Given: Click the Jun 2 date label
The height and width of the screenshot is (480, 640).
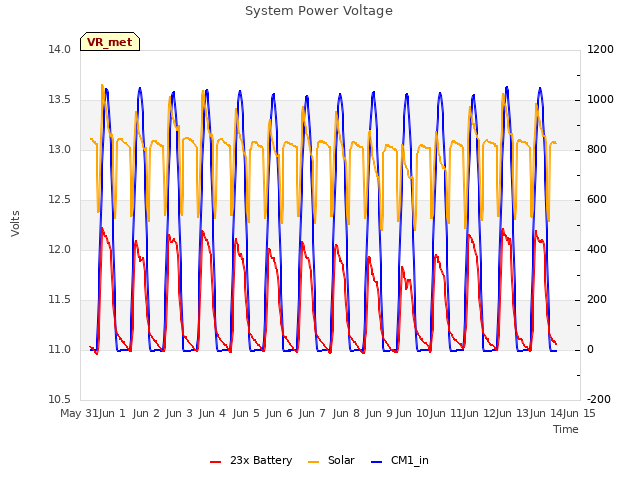Looking at the screenshot, I should click(146, 413).
